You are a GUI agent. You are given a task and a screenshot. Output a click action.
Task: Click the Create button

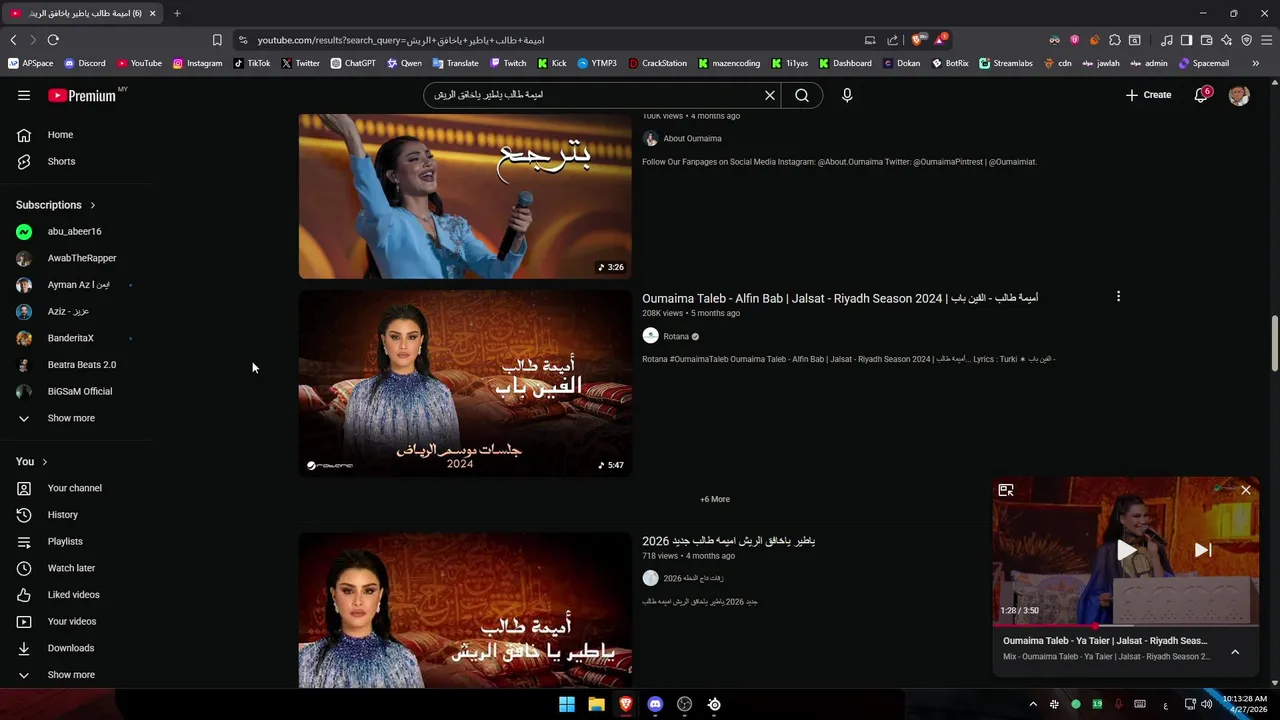(1148, 95)
